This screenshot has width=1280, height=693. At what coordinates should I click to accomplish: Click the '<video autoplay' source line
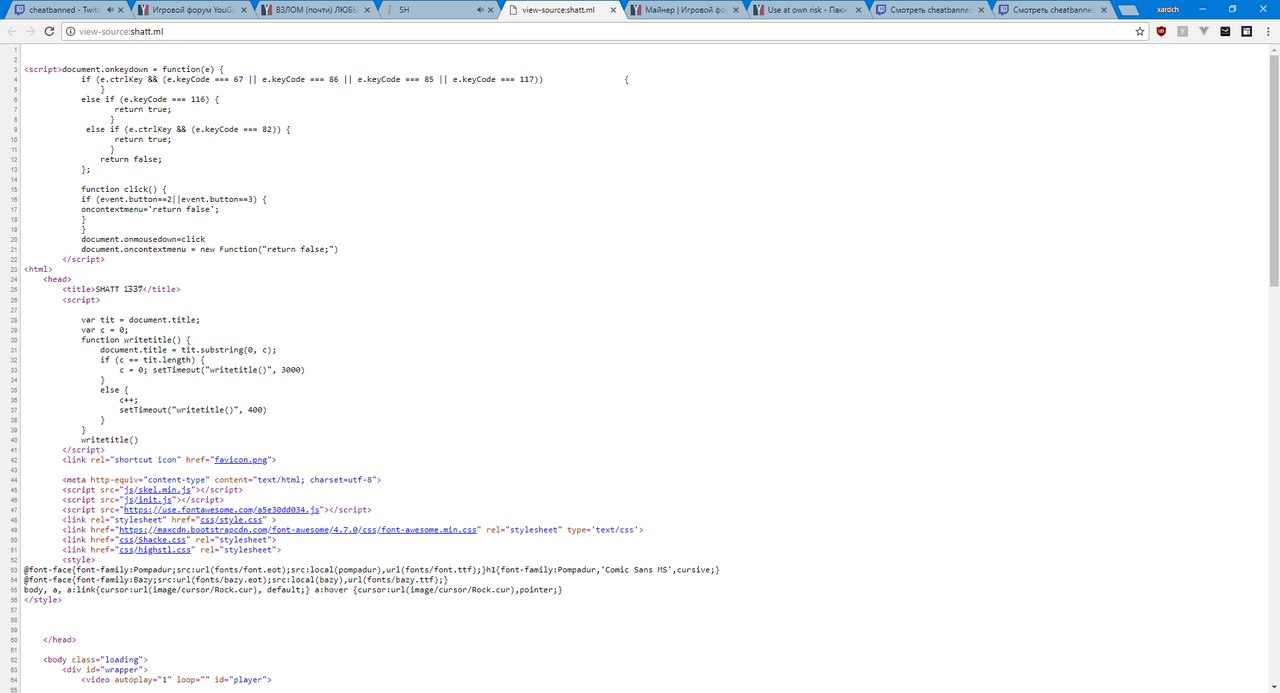click(176, 680)
